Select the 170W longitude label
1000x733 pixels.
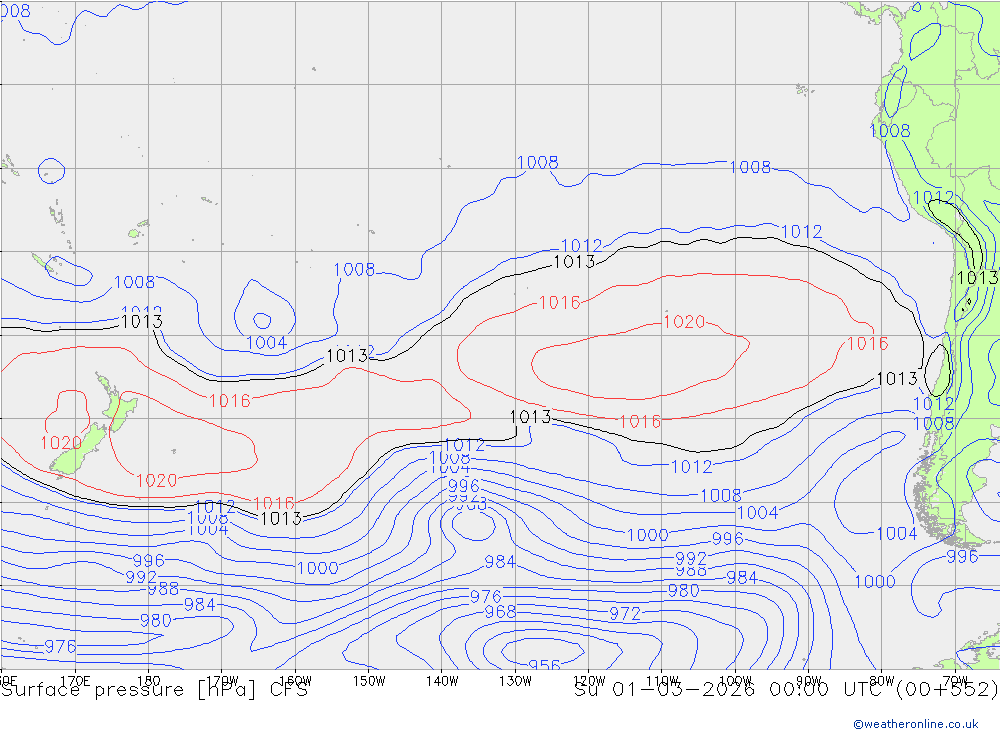[x=223, y=681]
